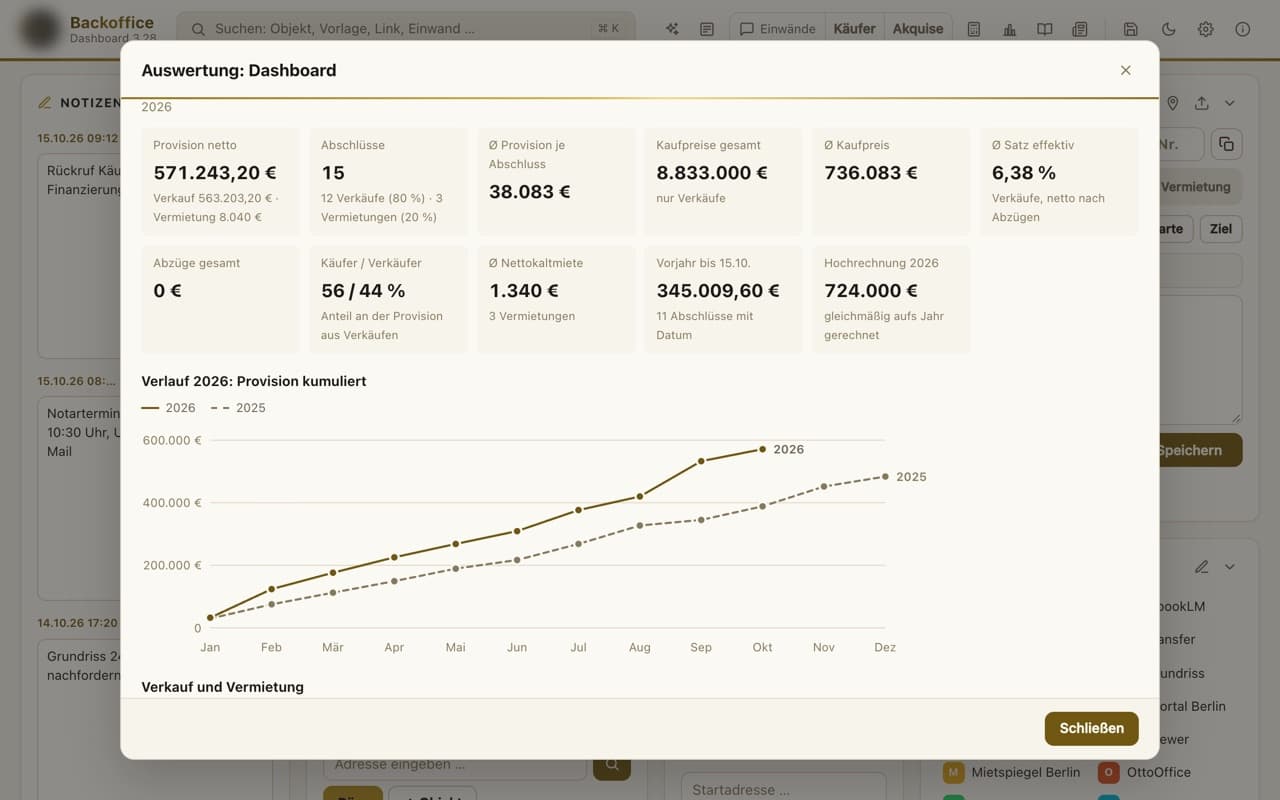Click the Schließen button
This screenshot has height=800, width=1280.
(1091, 728)
